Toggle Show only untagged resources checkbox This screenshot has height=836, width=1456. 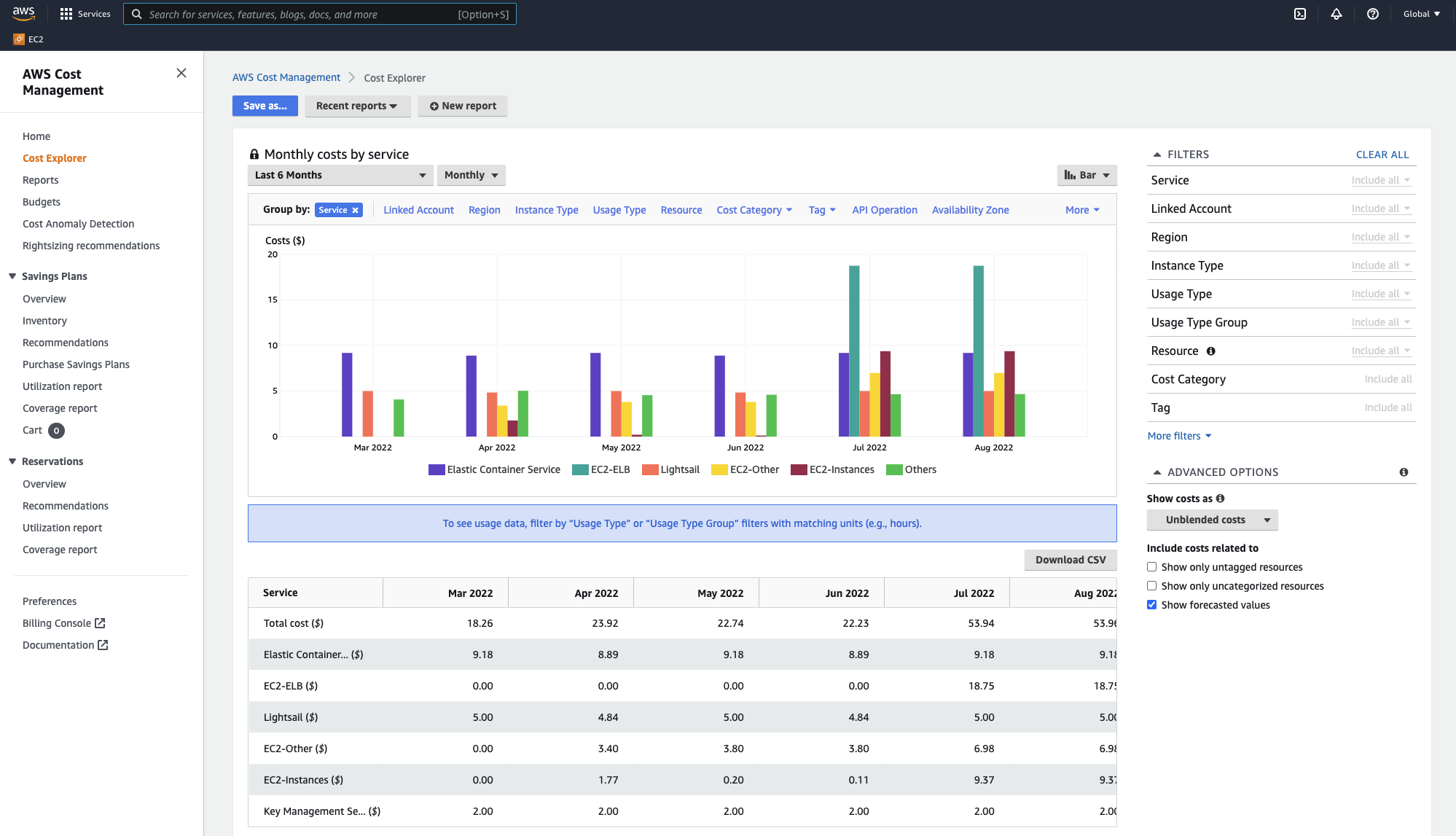click(x=1152, y=567)
